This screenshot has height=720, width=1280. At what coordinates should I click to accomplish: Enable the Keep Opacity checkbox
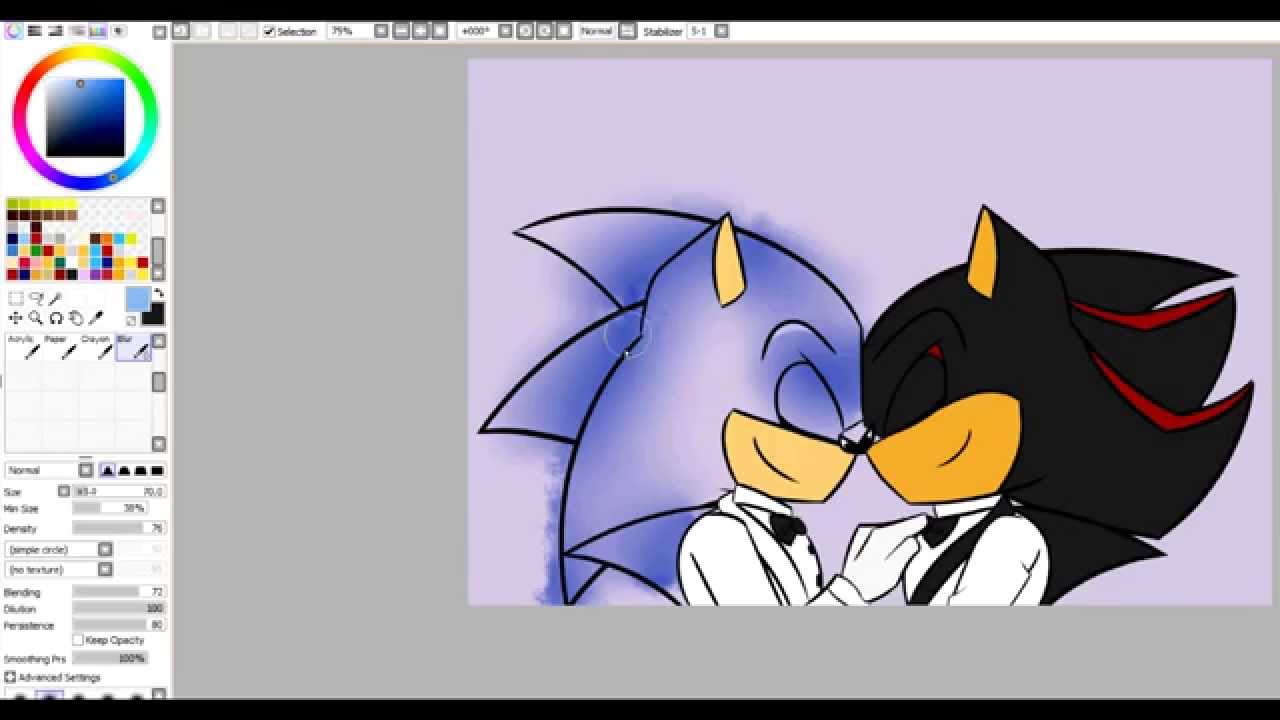pos(79,640)
